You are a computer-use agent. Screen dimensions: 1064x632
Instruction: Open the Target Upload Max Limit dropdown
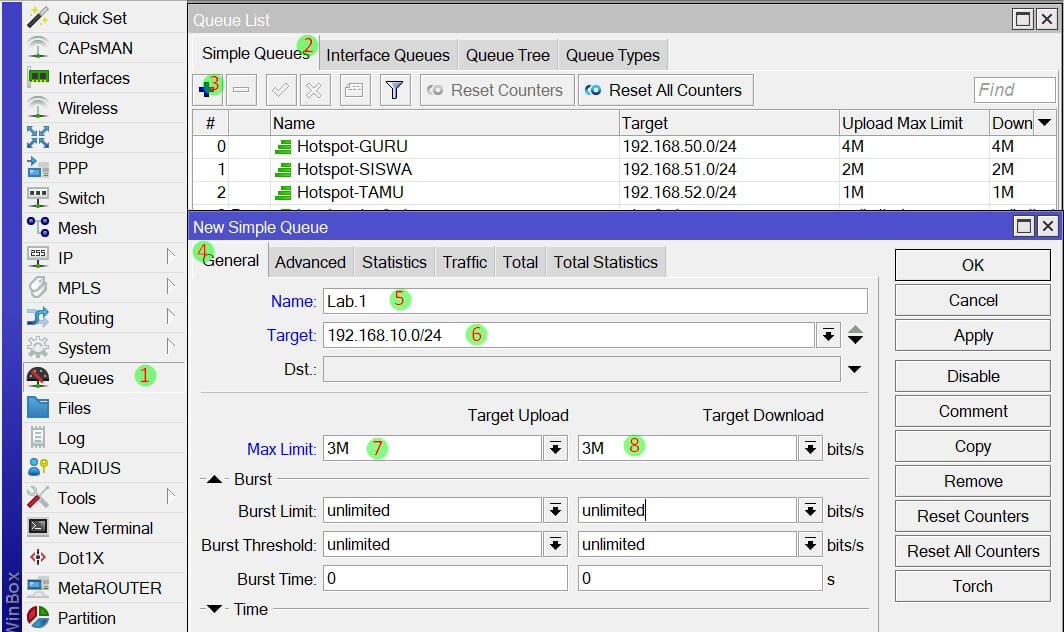pyautogui.click(x=555, y=449)
